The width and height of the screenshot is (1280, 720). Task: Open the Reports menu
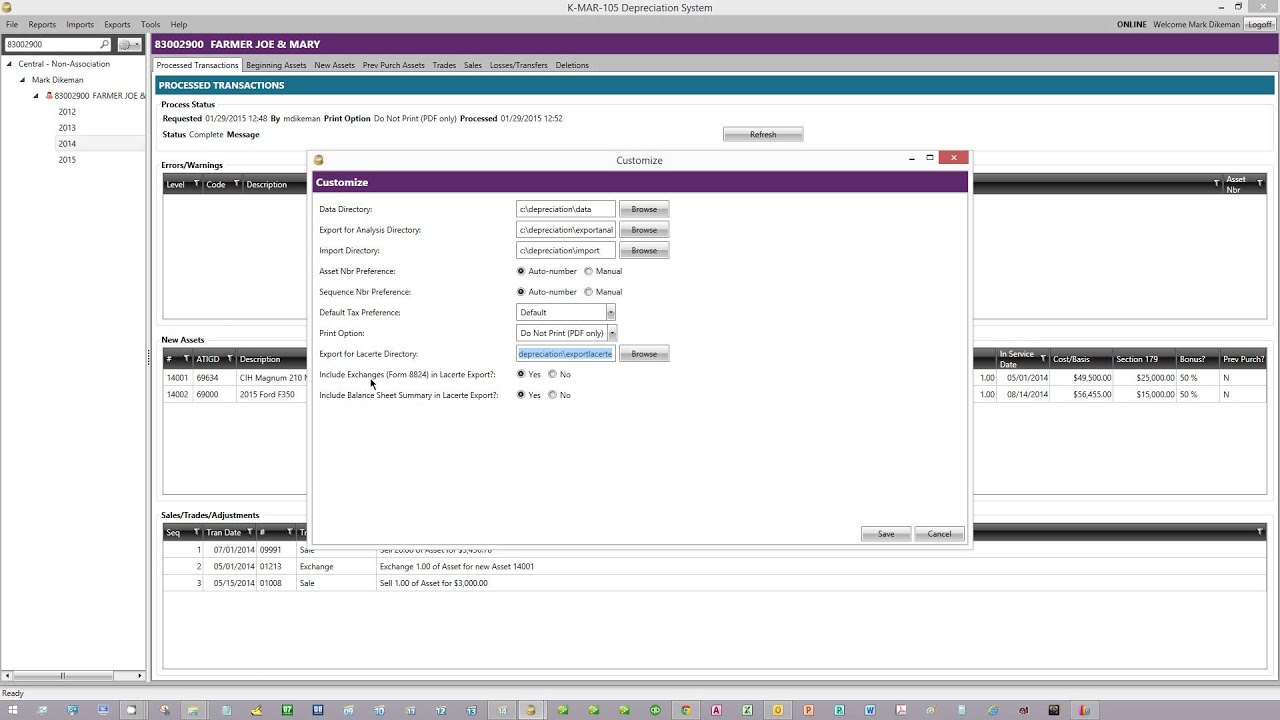(x=42, y=24)
